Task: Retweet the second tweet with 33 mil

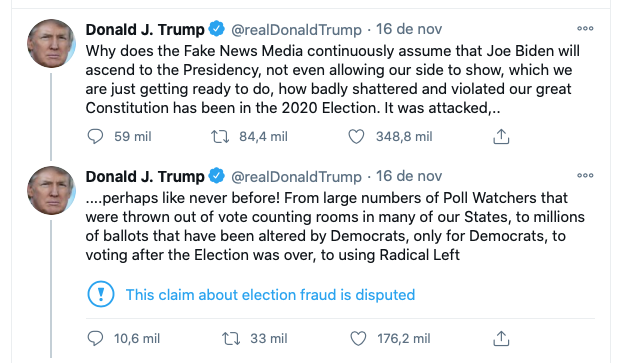Action: click(231, 339)
